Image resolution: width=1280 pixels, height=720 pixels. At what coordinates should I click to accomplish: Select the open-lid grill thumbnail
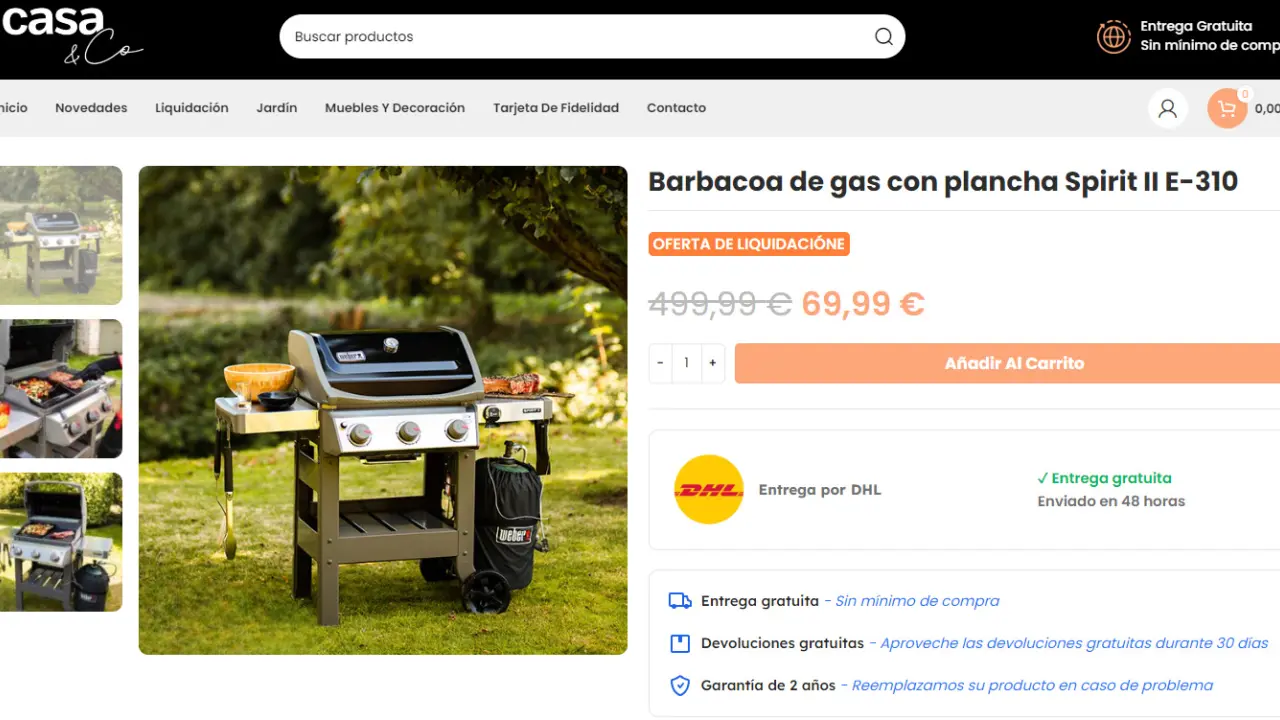click(x=61, y=542)
